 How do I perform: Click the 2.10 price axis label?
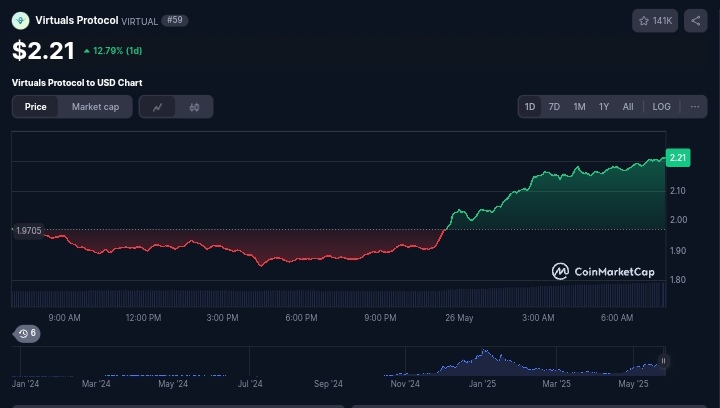[678, 190]
